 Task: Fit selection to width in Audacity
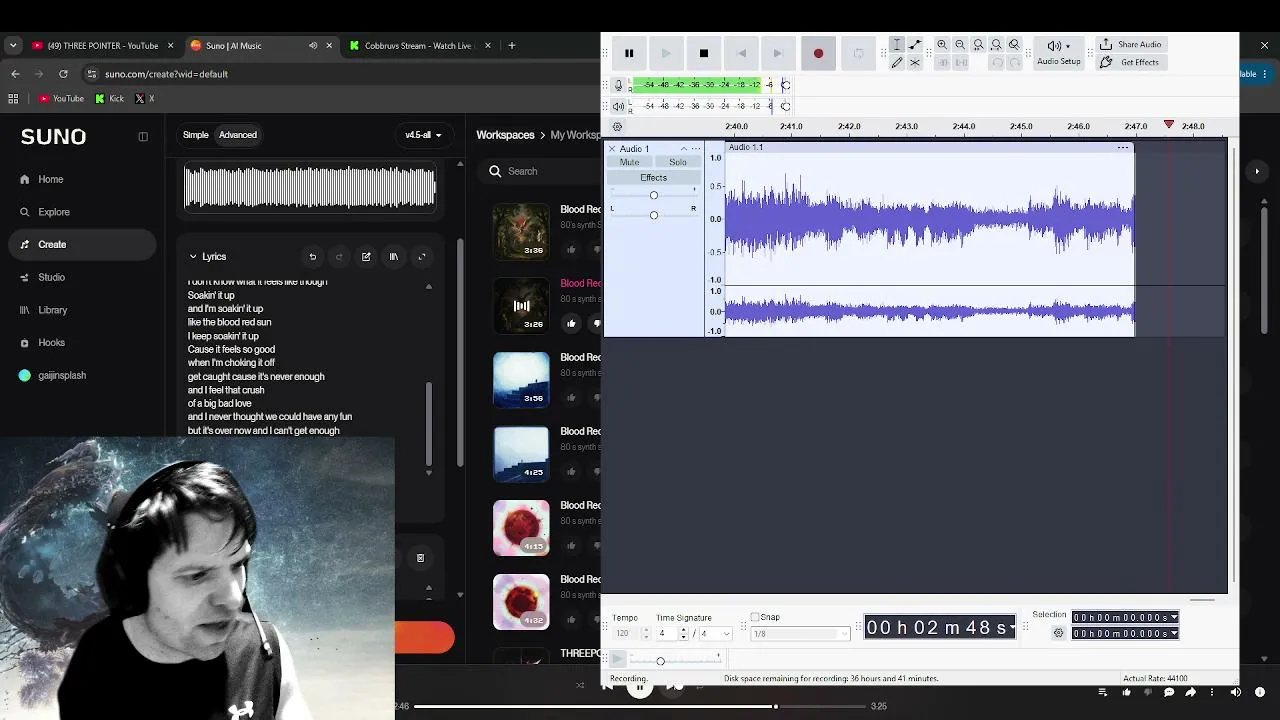pyautogui.click(x=978, y=45)
